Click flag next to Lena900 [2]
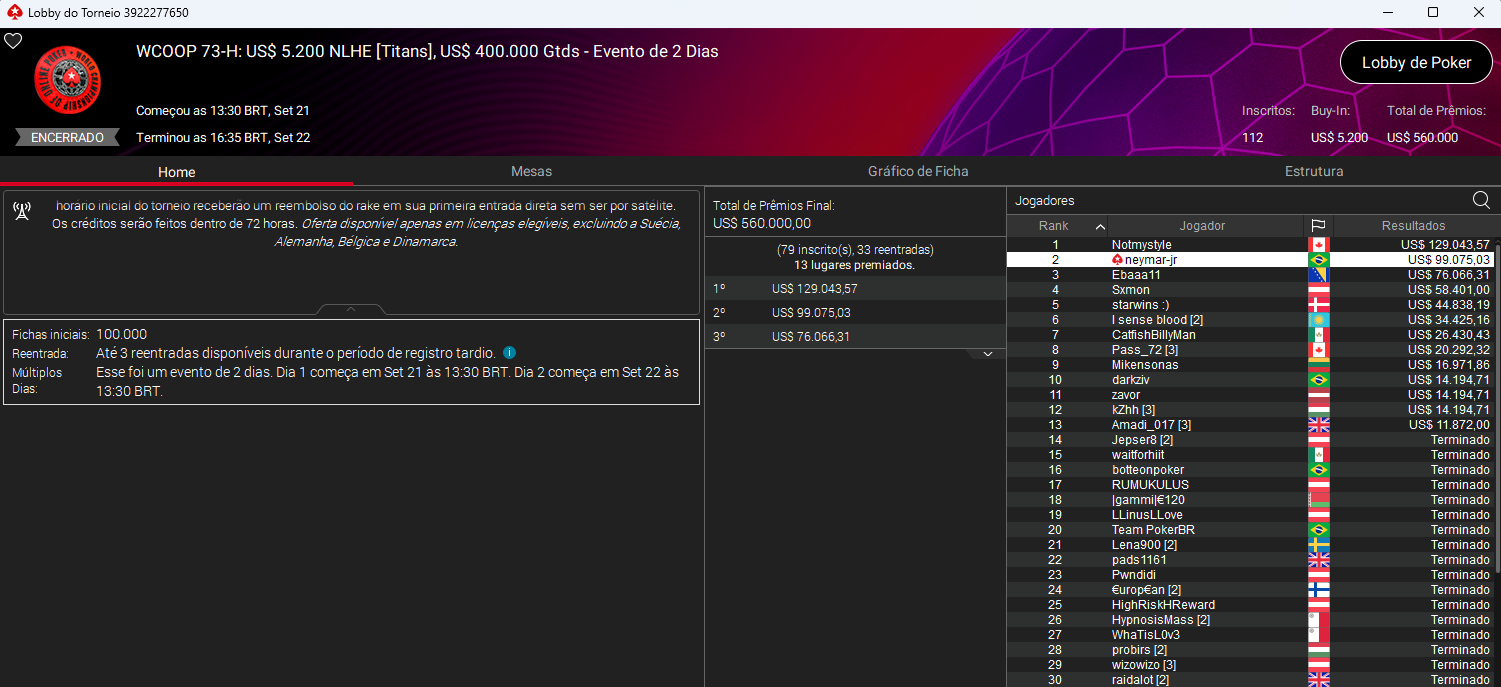1501x687 pixels. [1318, 545]
